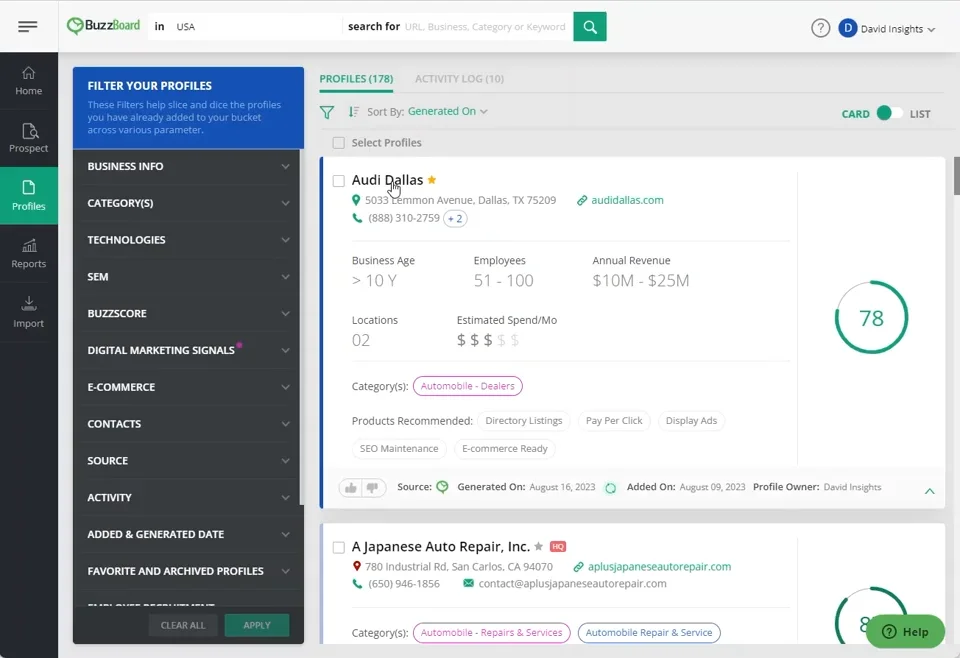
Task: Open David Insights account dropdown
Action: coord(898,29)
